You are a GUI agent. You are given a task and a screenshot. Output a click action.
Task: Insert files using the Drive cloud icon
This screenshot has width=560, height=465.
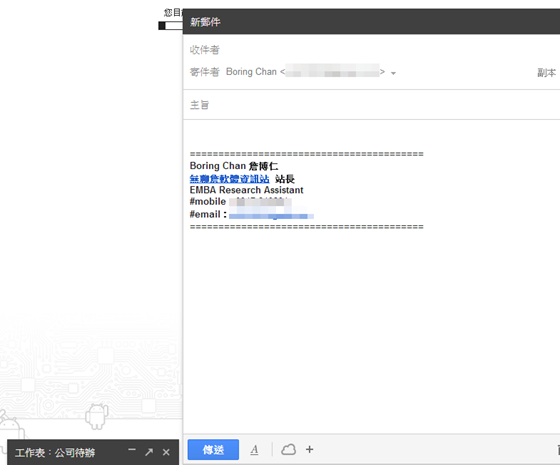point(288,449)
